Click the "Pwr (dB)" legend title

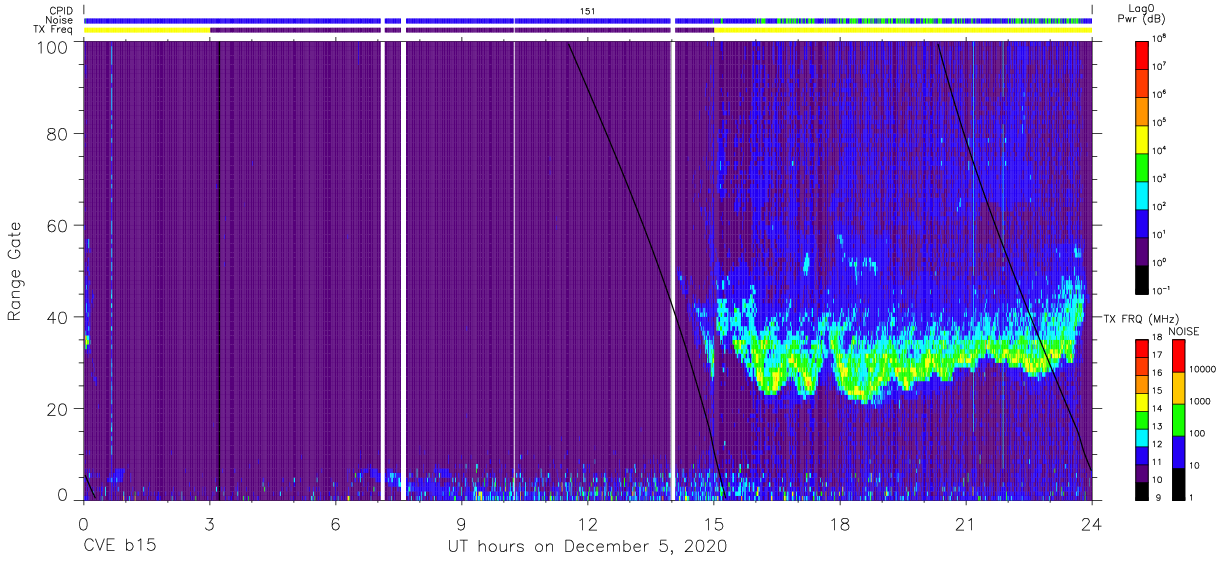(x=1142, y=21)
